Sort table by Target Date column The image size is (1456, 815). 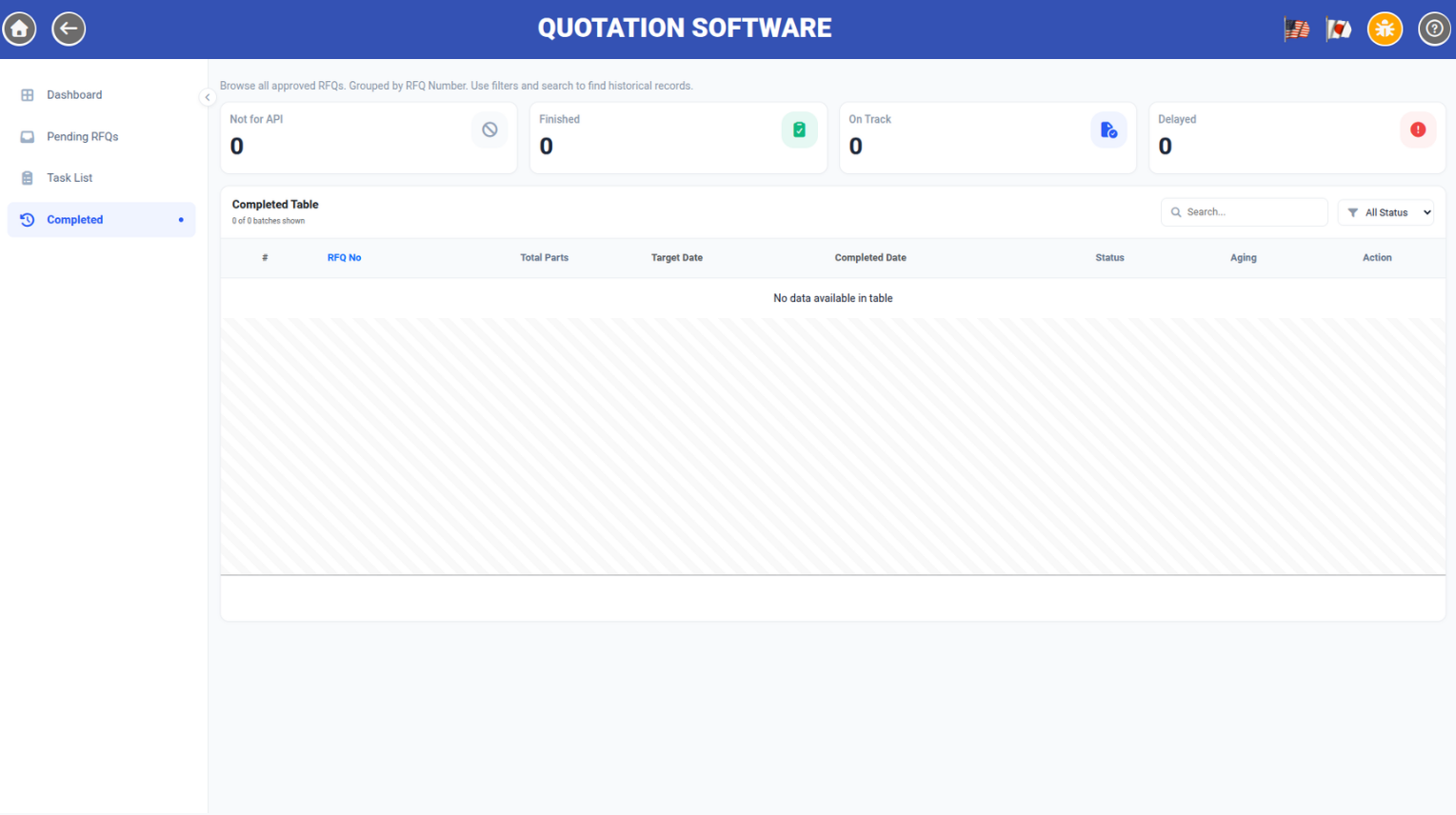677,258
